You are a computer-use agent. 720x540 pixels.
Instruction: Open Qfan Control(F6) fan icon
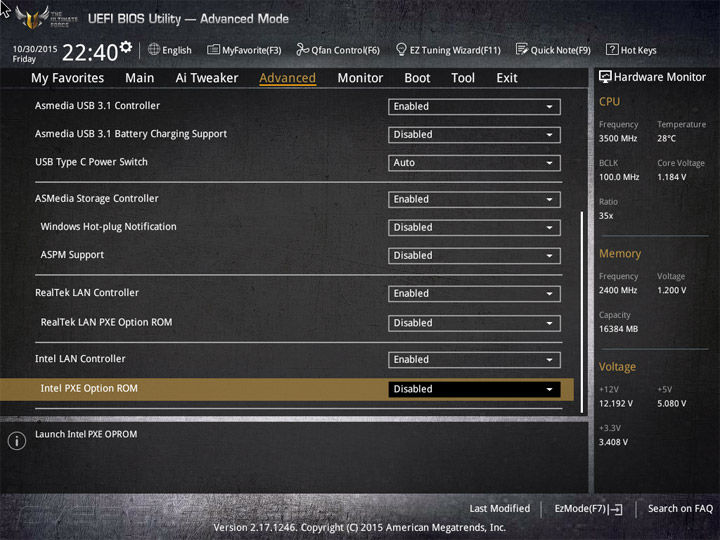(302, 49)
